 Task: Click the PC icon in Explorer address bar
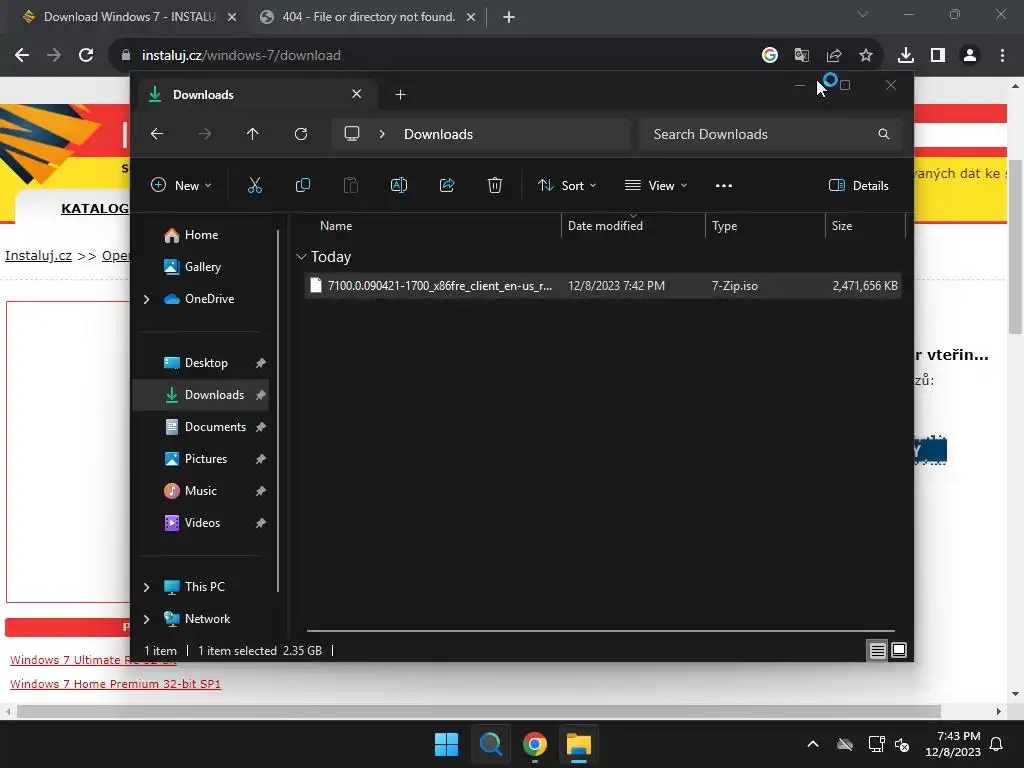coord(352,134)
